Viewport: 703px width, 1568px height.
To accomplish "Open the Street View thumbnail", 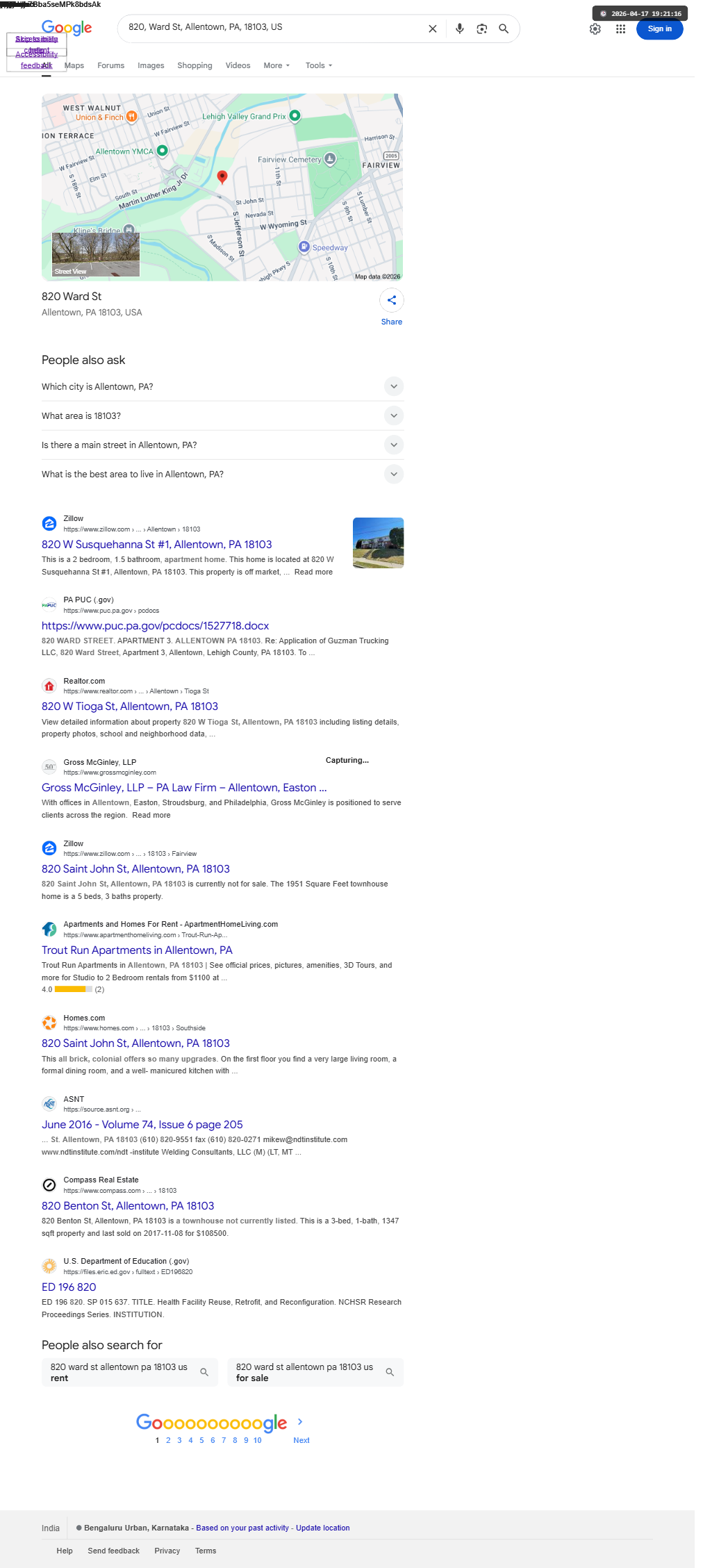I will [97, 254].
